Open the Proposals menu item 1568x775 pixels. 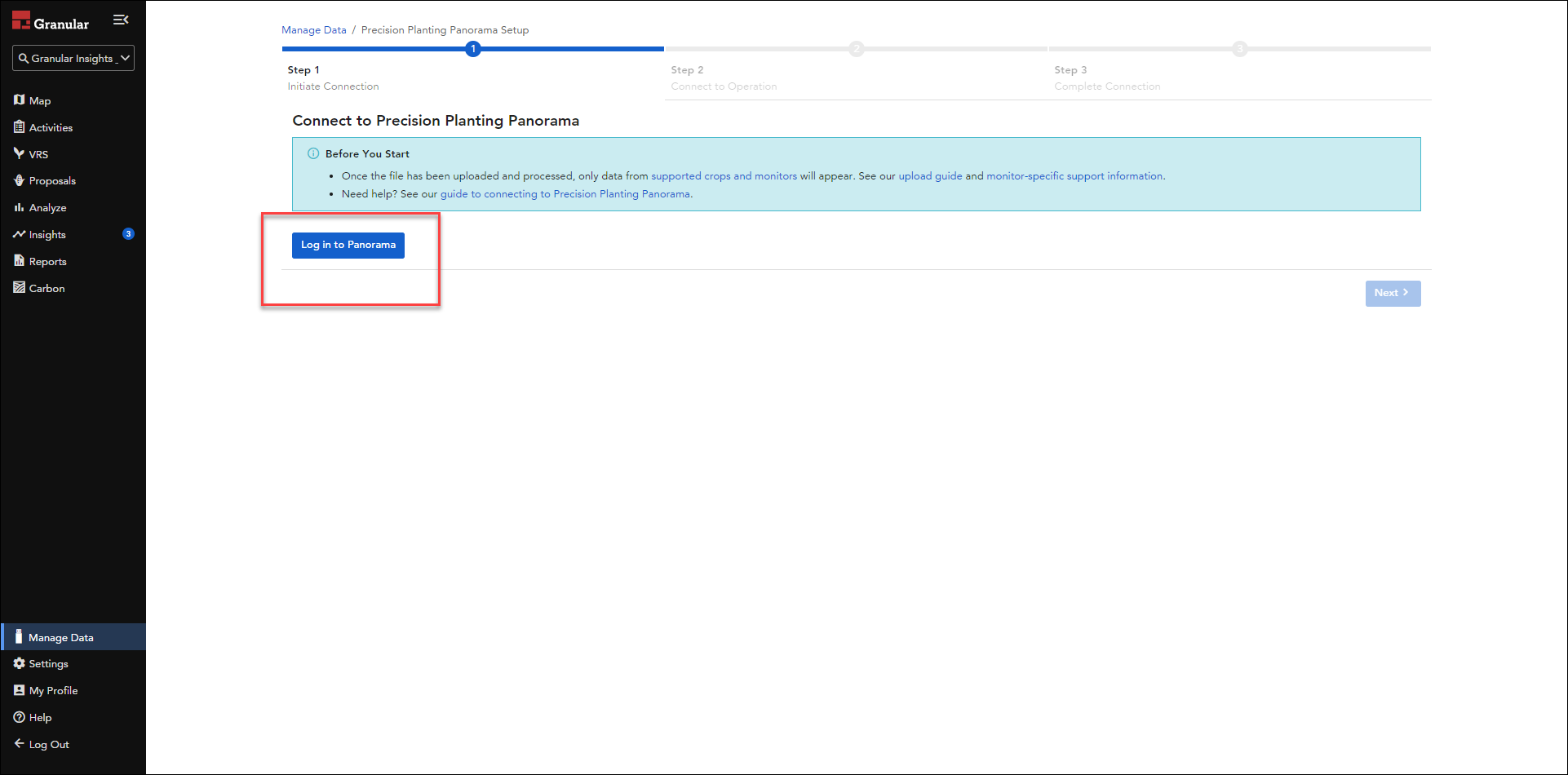[73, 181]
